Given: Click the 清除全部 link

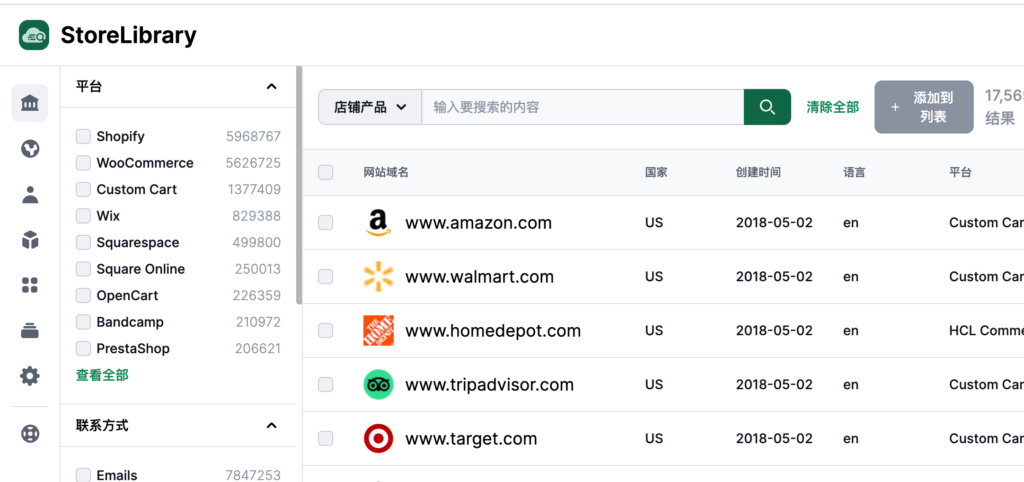Looking at the screenshot, I should tap(833, 107).
